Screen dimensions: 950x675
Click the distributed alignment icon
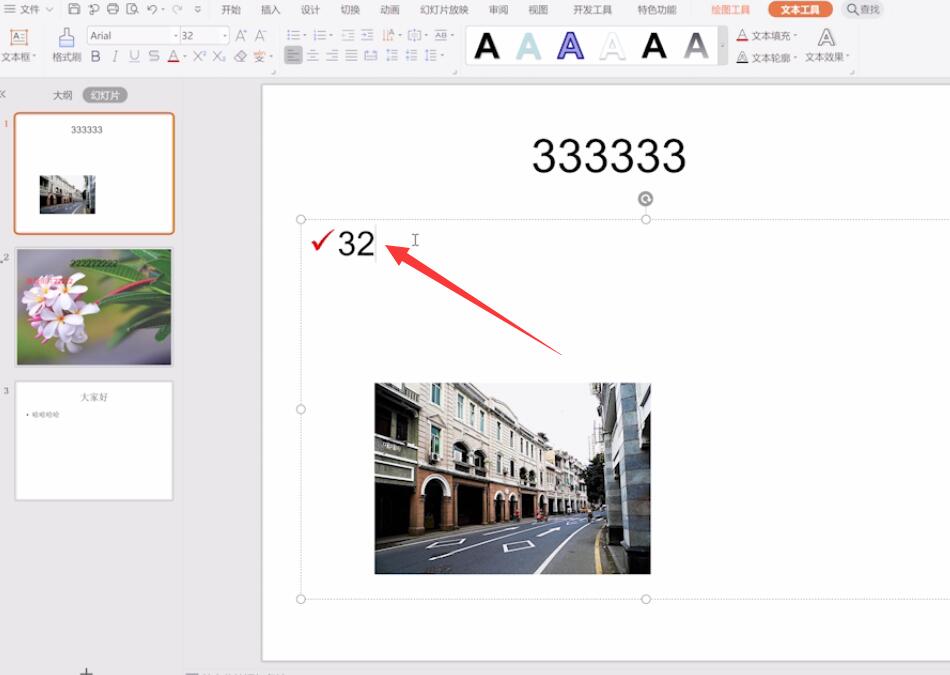tap(371, 56)
